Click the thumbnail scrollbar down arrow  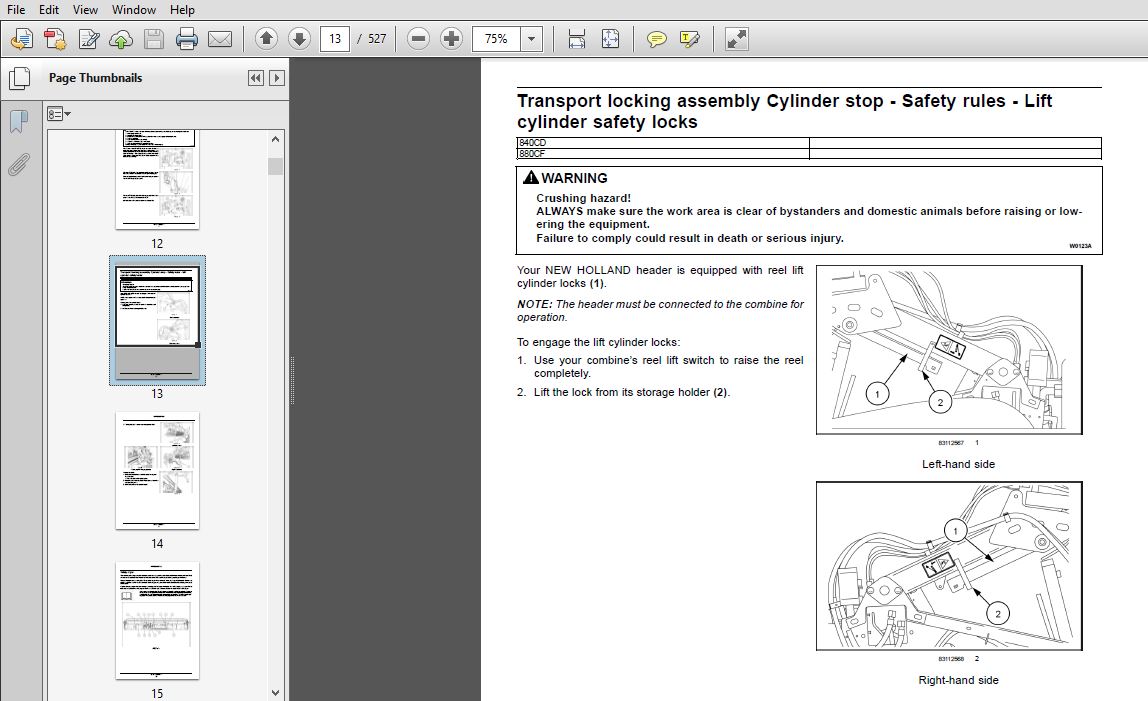pos(275,692)
